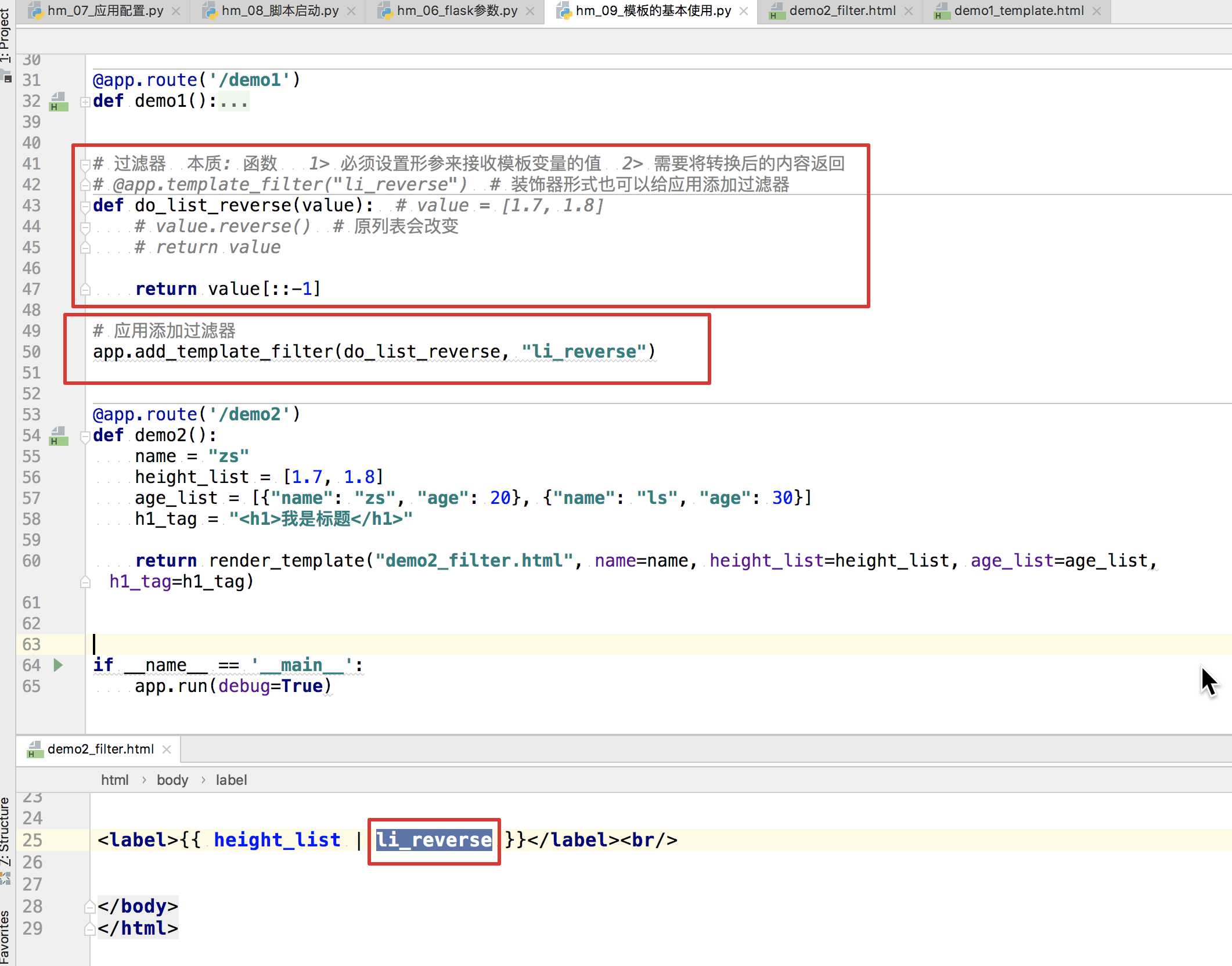Toggle fold marker at line 47 return
Image resolution: width=1232 pixels, height=966 pixels.
pos(85,289)
